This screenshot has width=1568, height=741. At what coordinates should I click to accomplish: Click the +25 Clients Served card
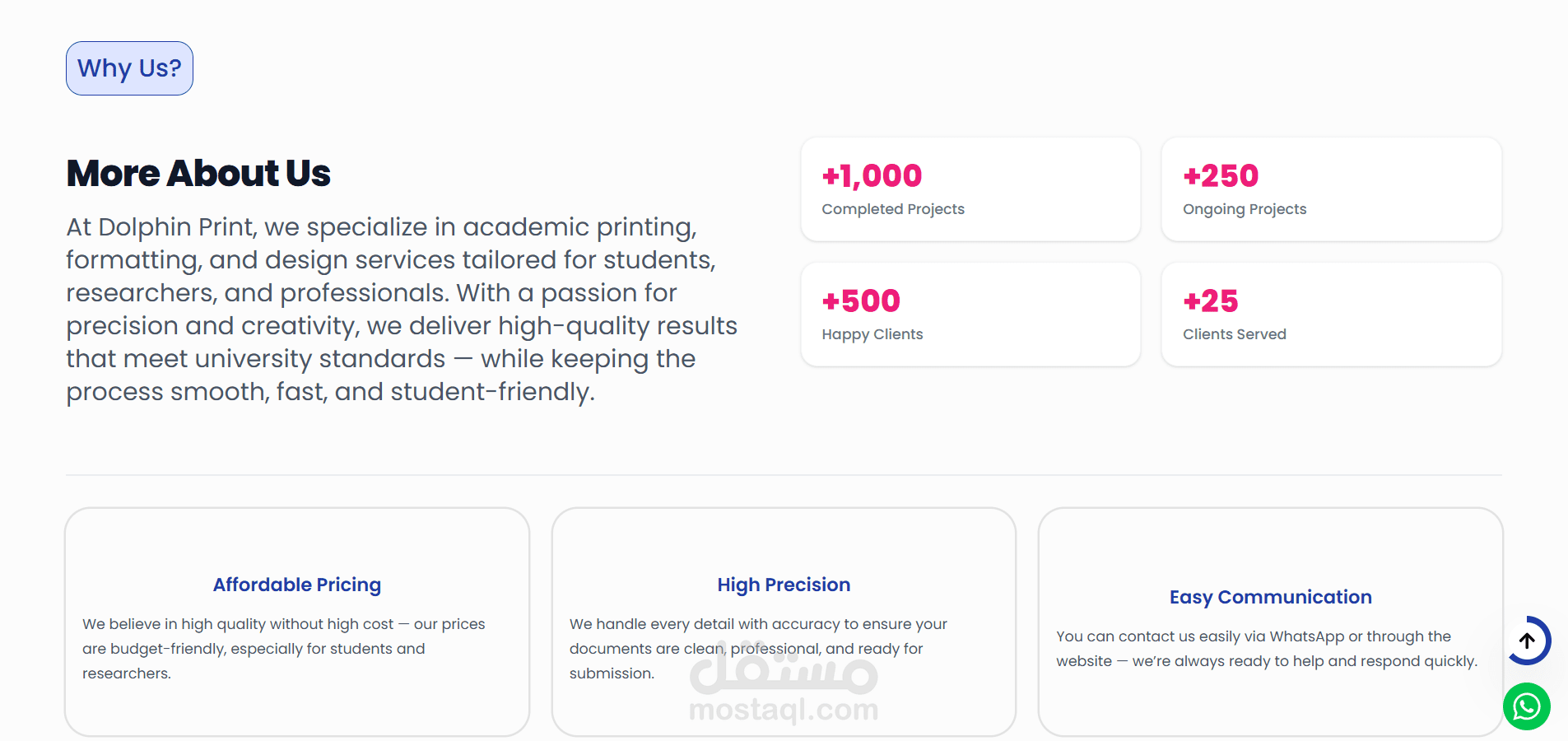pos(1332,315)
